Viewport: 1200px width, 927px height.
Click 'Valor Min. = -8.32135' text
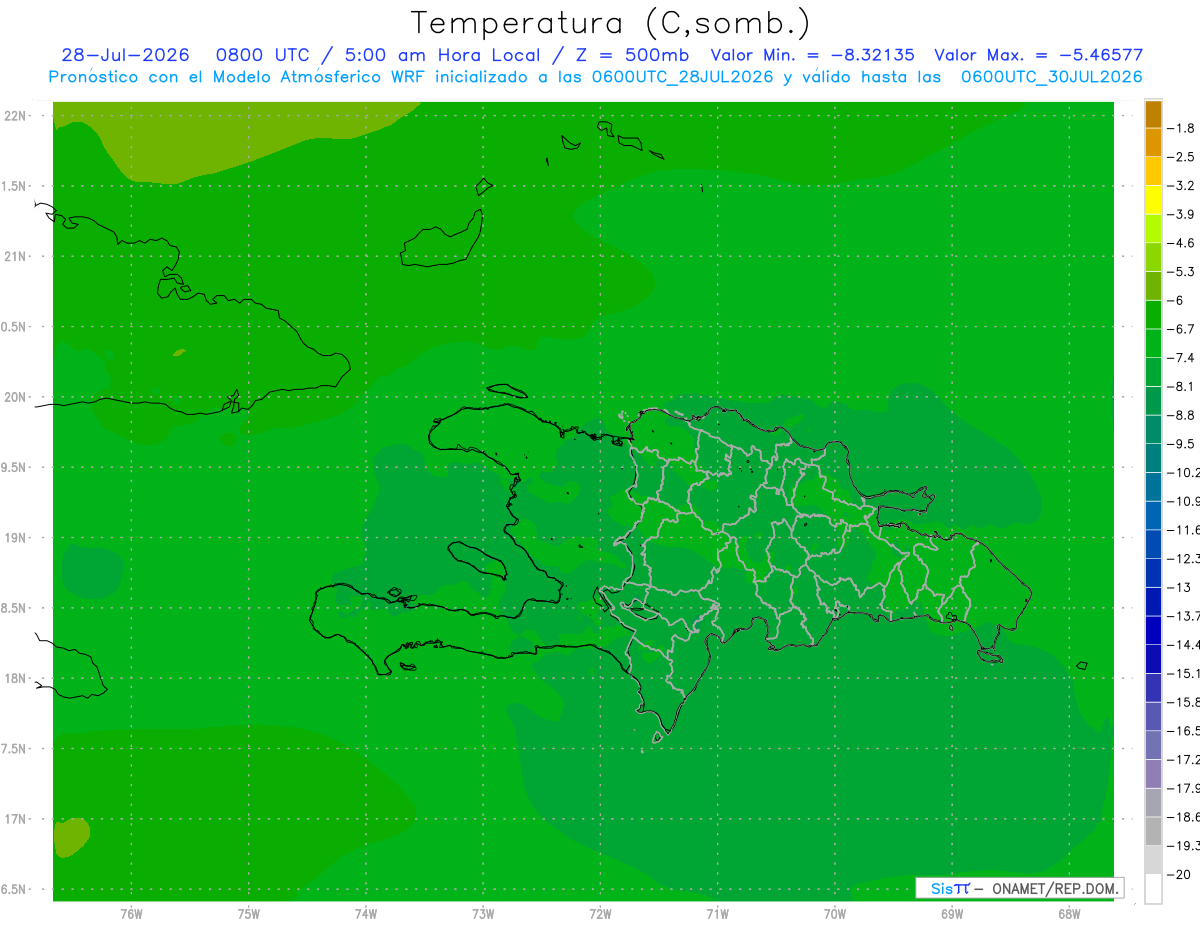click(812, 55)
